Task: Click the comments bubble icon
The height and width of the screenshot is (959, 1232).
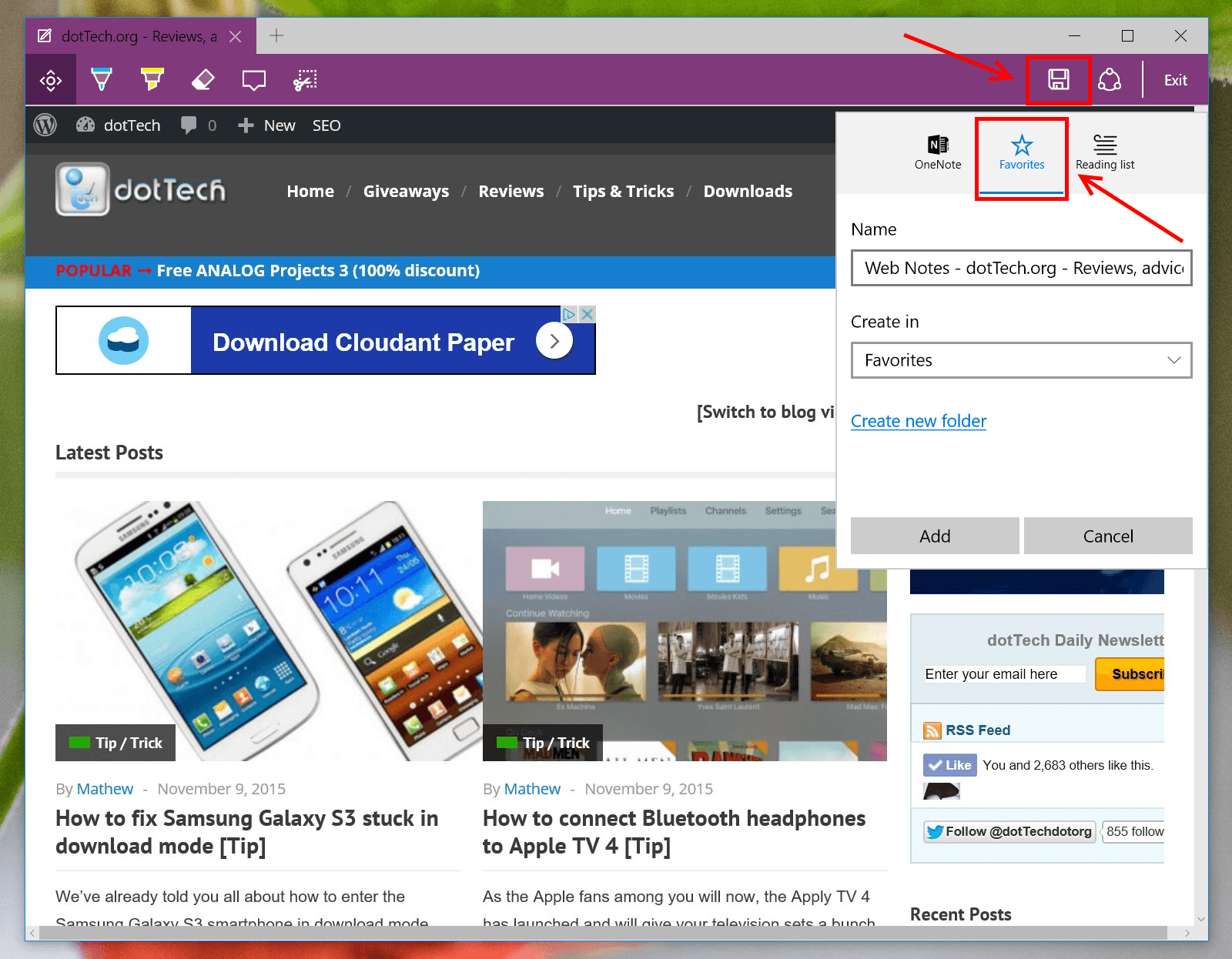Action: tap(189, 125)
